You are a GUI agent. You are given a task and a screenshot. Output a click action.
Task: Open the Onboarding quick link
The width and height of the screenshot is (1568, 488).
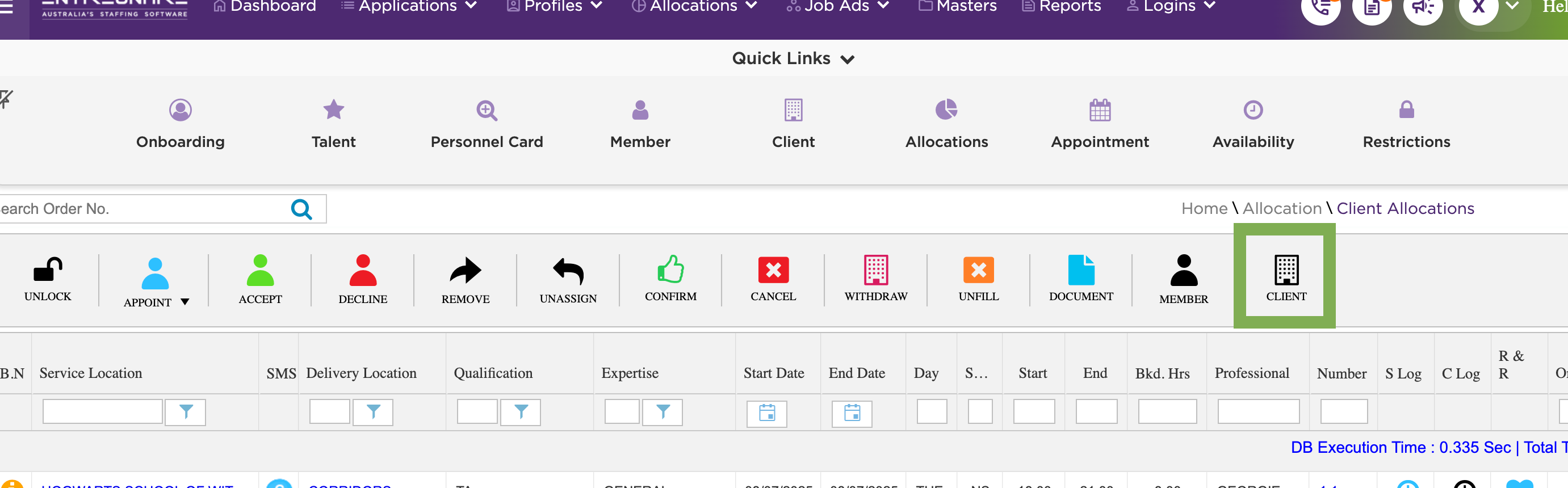click(x=180, y=125)
